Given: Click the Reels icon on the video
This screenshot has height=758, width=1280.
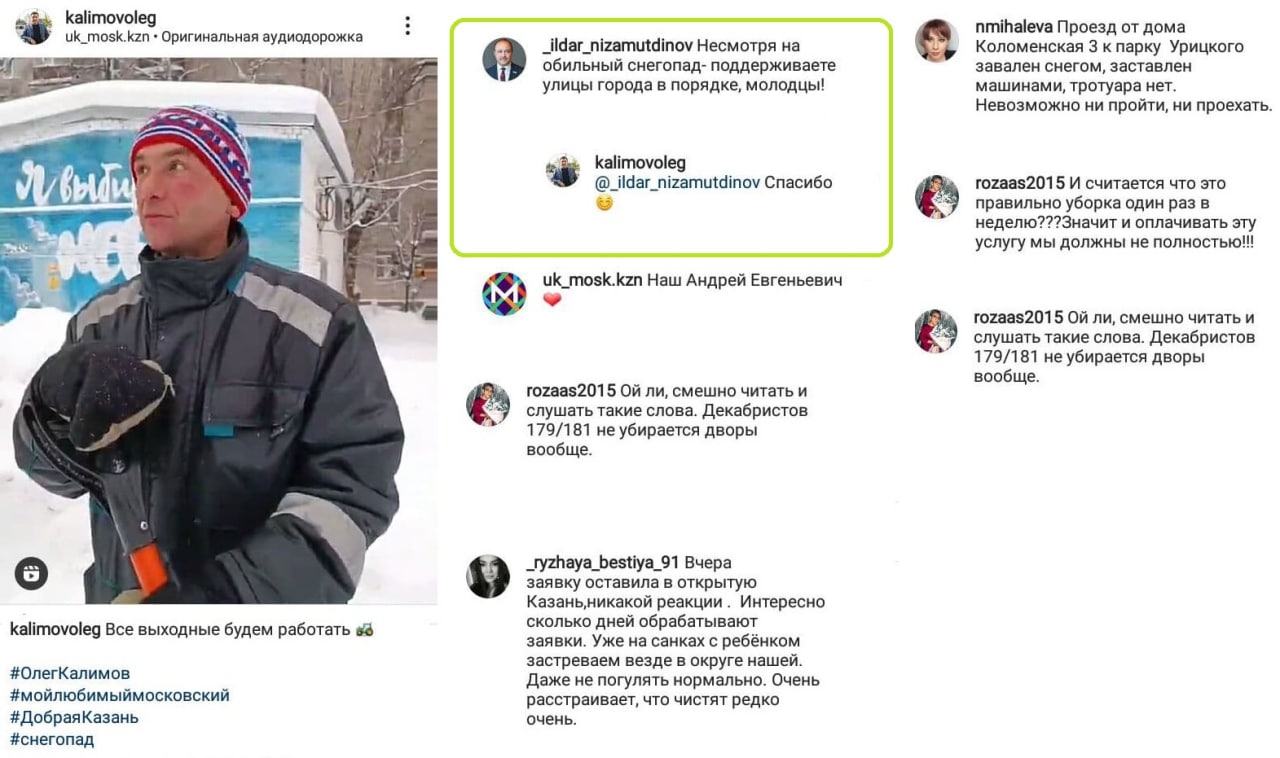Looking at the screenshot, I should (x=32, y=573).
